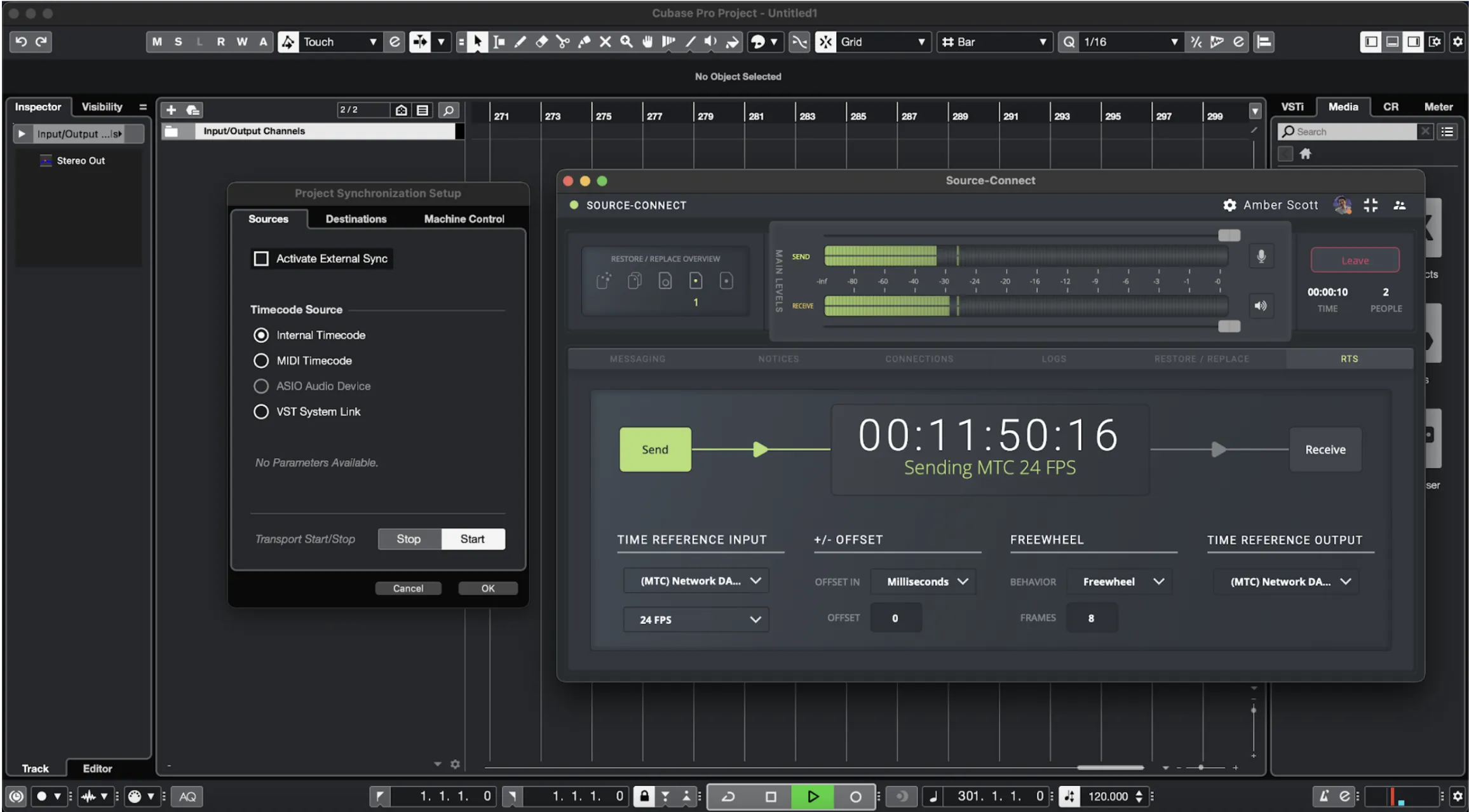Select the VST System Link radio button
1469x812 pixels.
tap(261, 412)
